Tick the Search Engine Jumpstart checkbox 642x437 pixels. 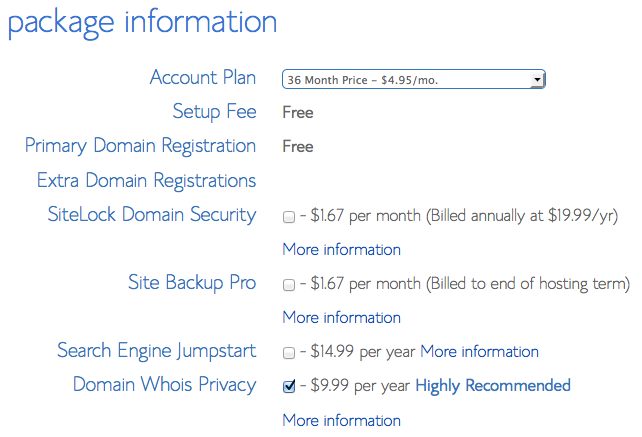point(289,352)
